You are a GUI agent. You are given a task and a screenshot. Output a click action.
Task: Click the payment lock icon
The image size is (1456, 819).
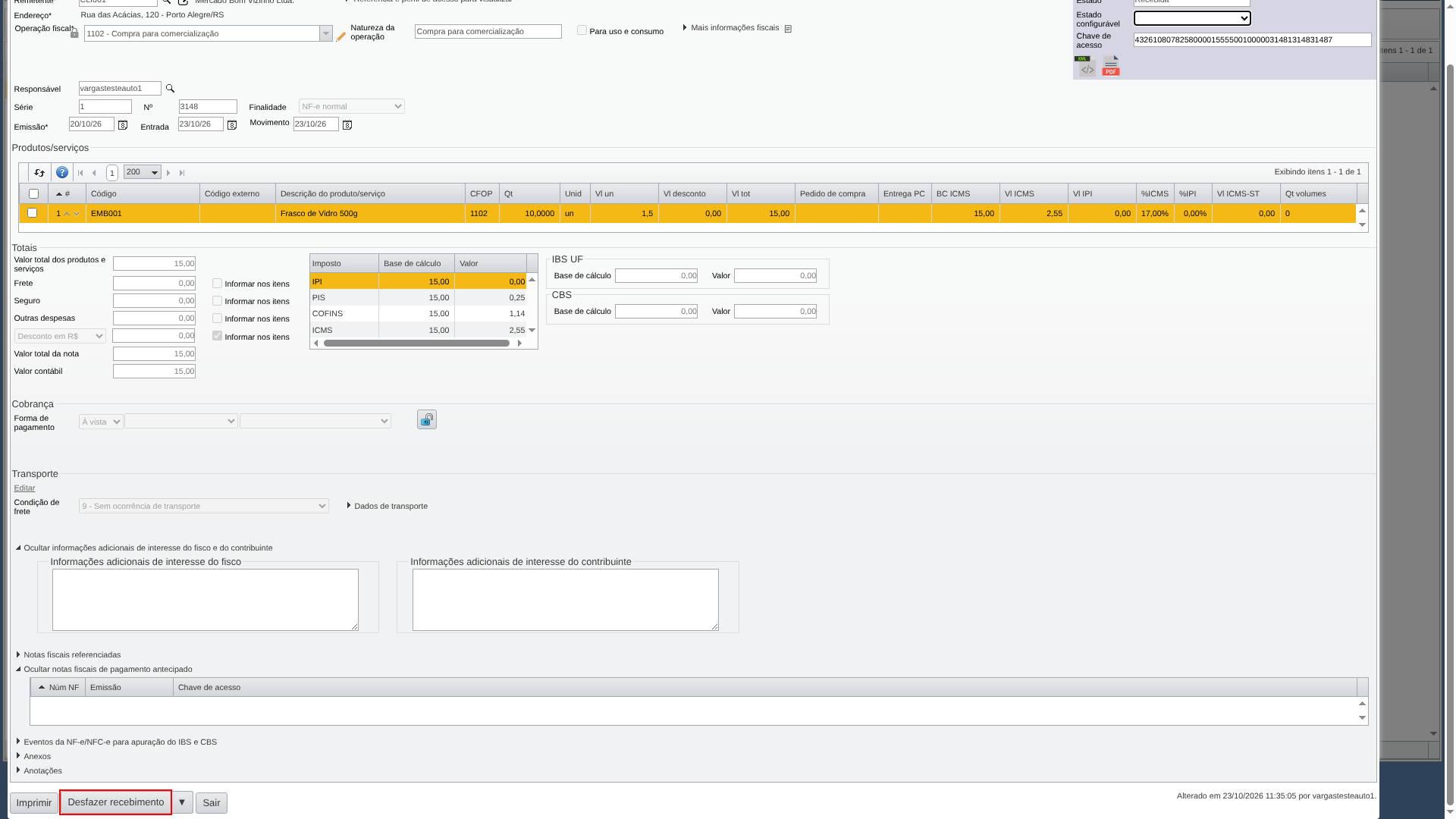[427, 420]
